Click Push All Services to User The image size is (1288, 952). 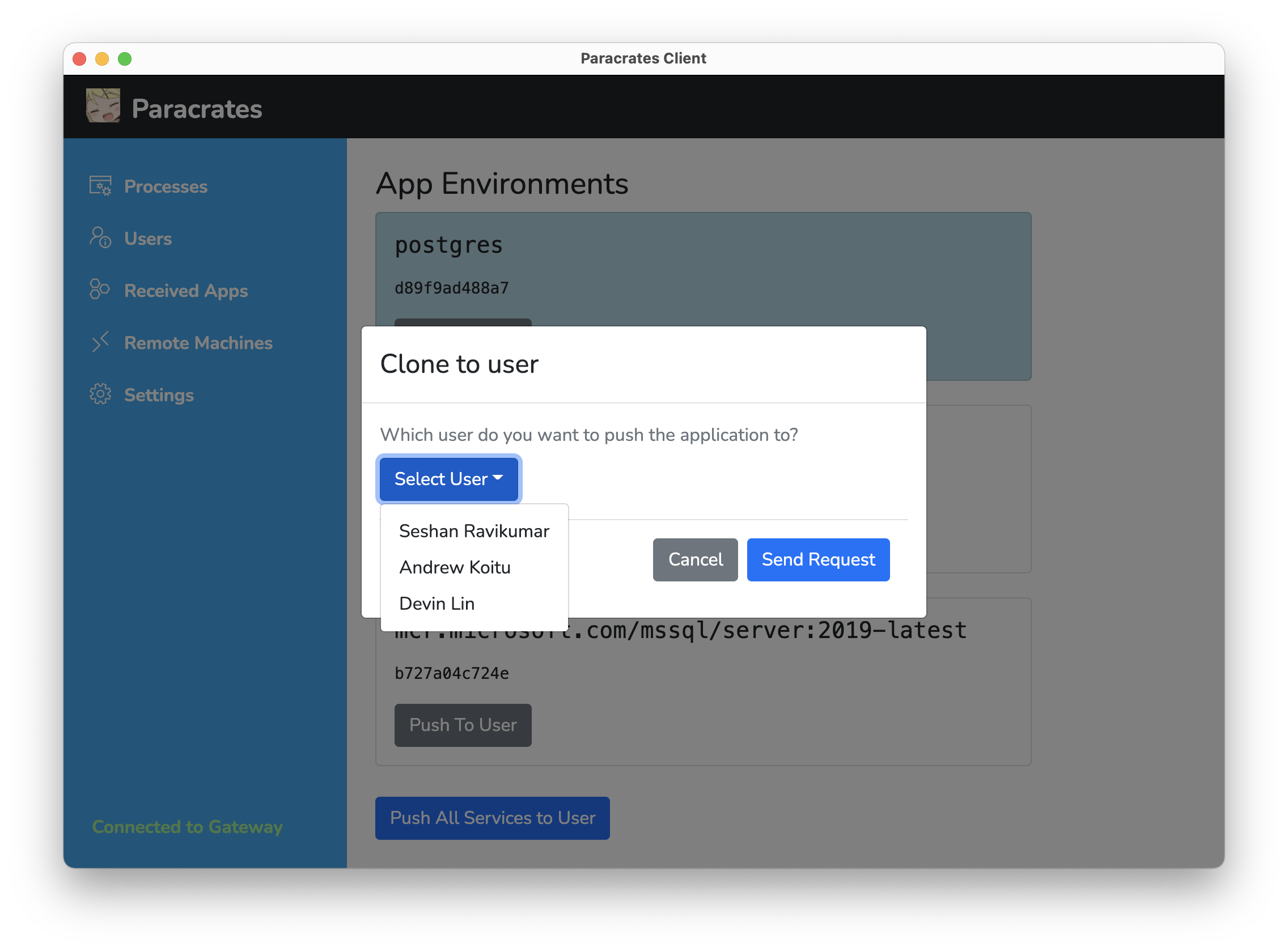click(x=493, y=818)
